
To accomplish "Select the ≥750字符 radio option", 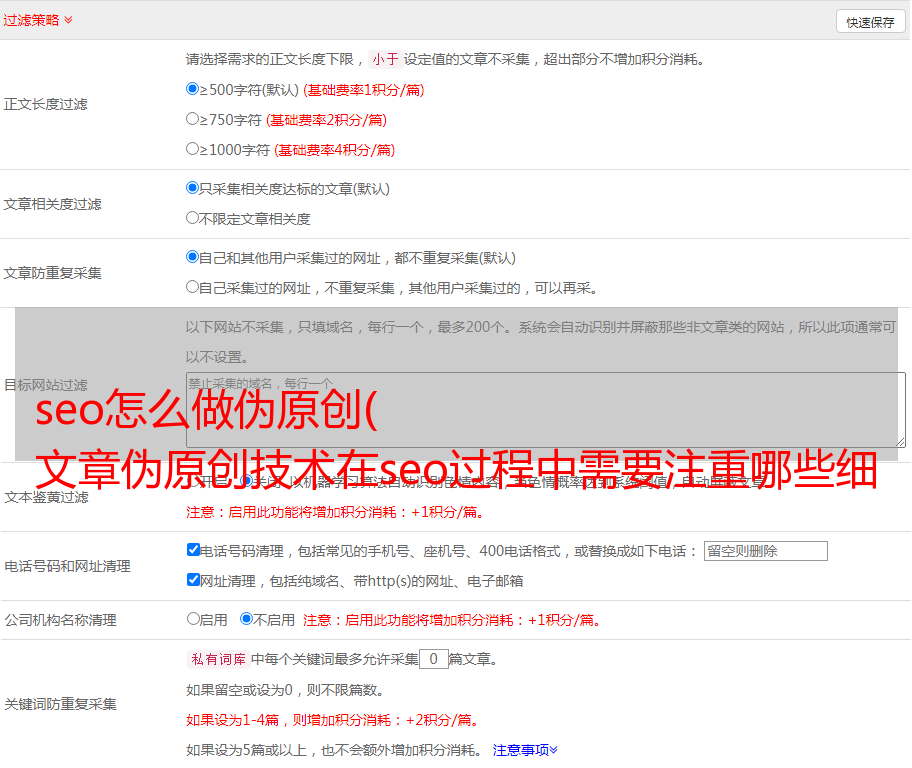I will point(192,119).
